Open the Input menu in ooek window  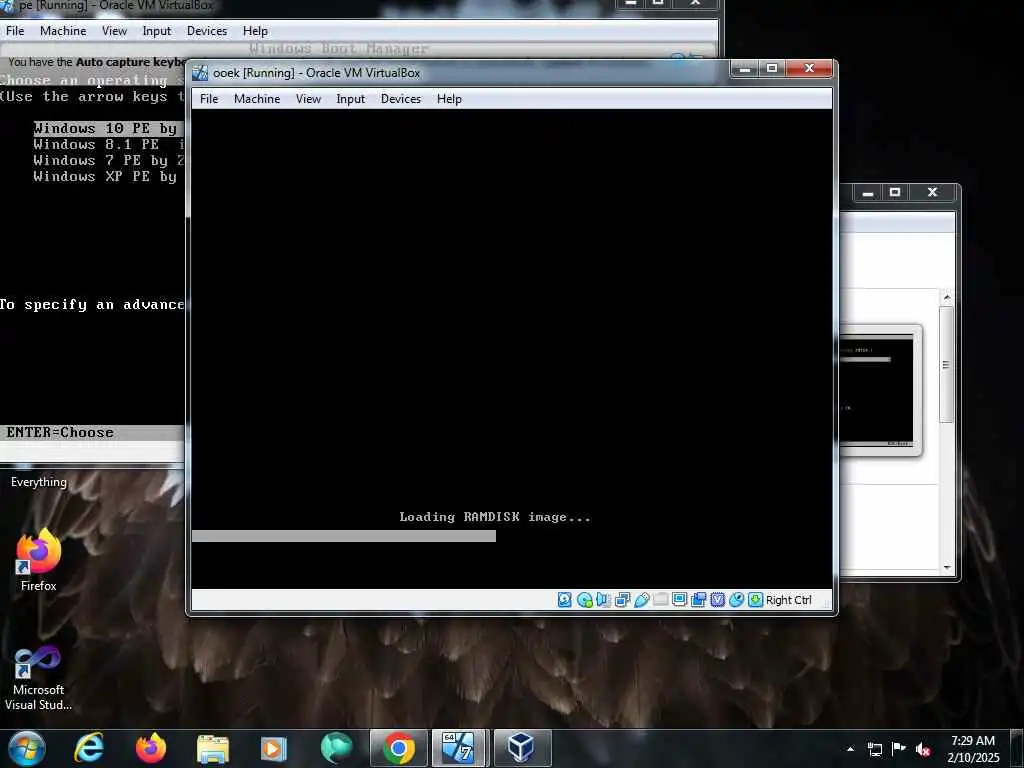(351, 99)
